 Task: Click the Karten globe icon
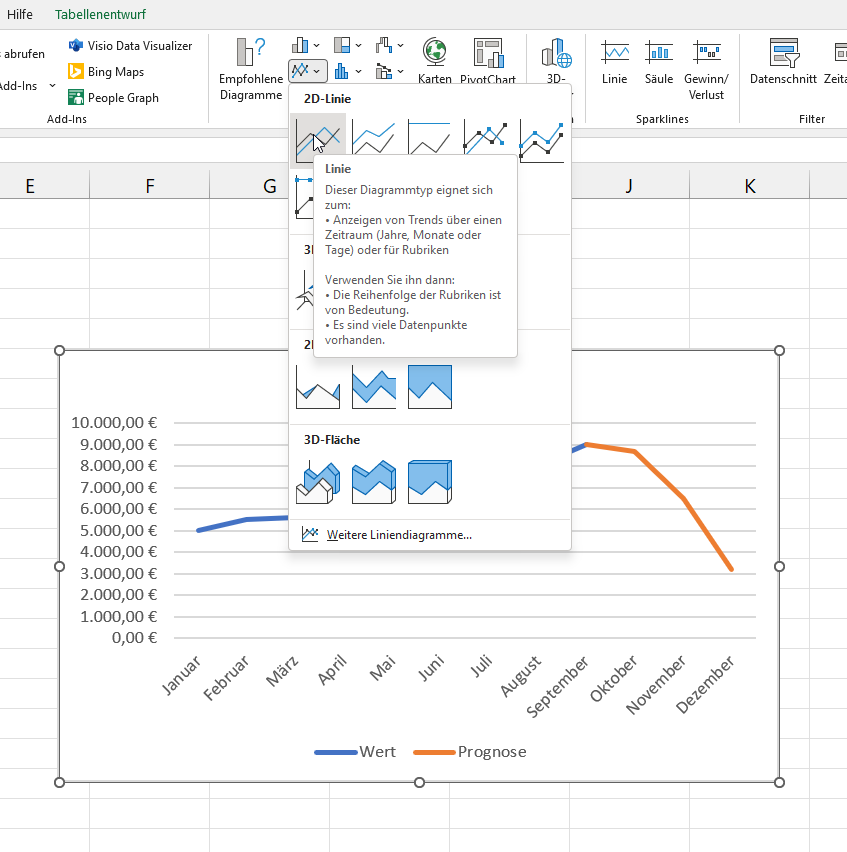[435, 52]
